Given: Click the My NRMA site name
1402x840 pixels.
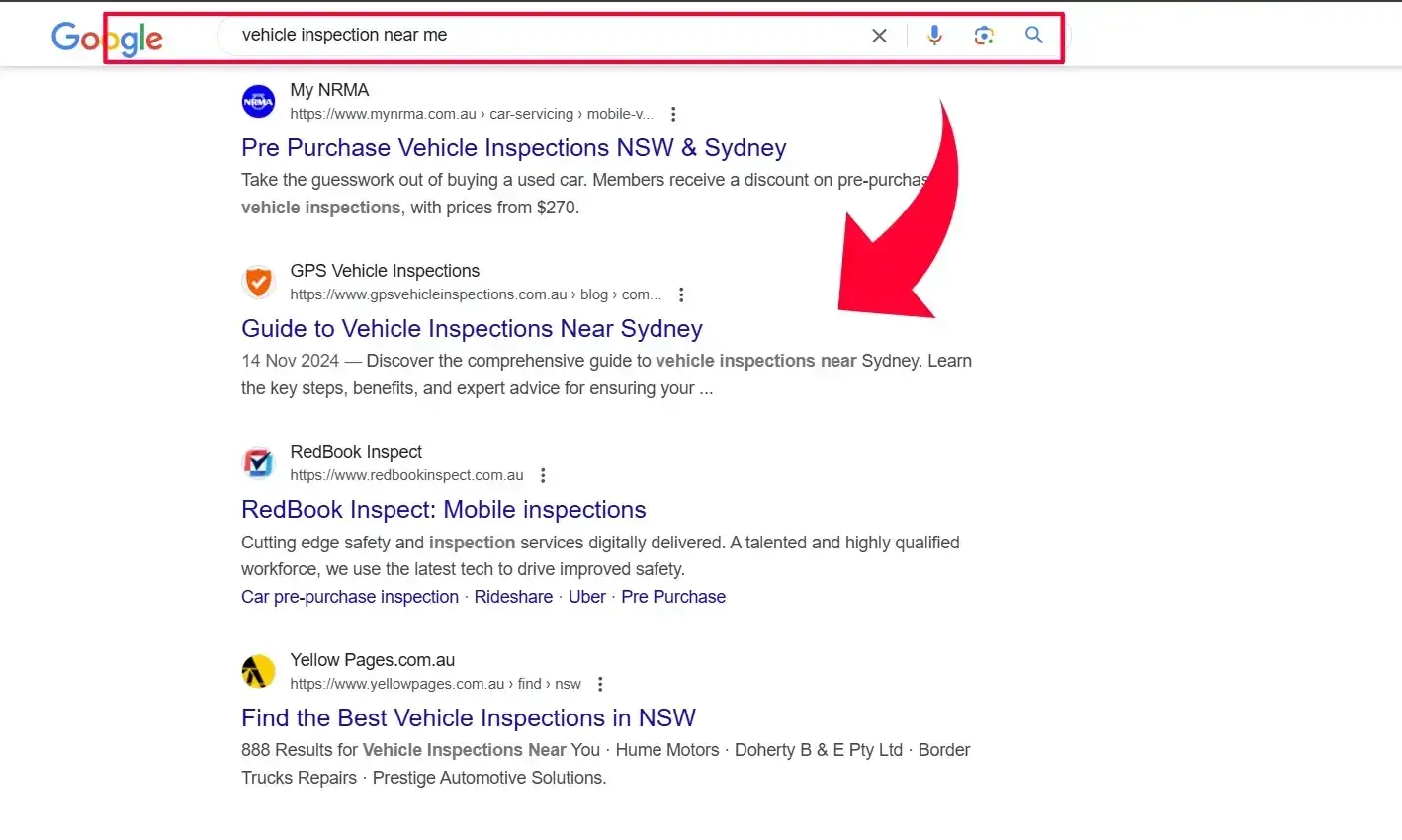Looking at the screenshot, I should tap(329, 90).
